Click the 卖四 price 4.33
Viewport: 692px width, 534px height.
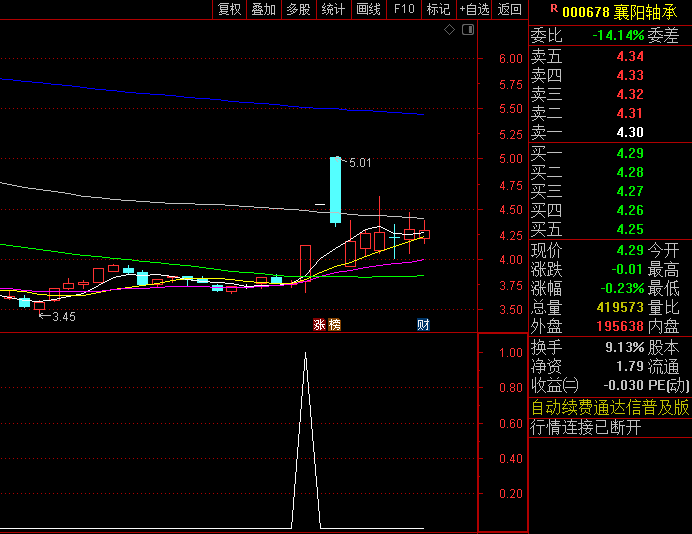coord(630,75)
